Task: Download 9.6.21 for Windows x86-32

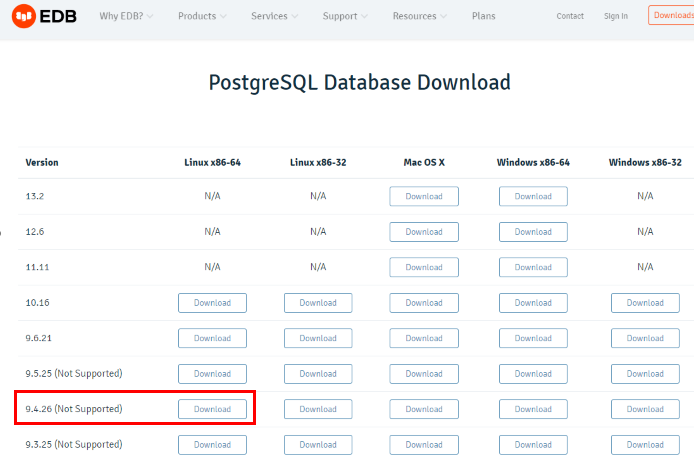Action: pos(645,338)
